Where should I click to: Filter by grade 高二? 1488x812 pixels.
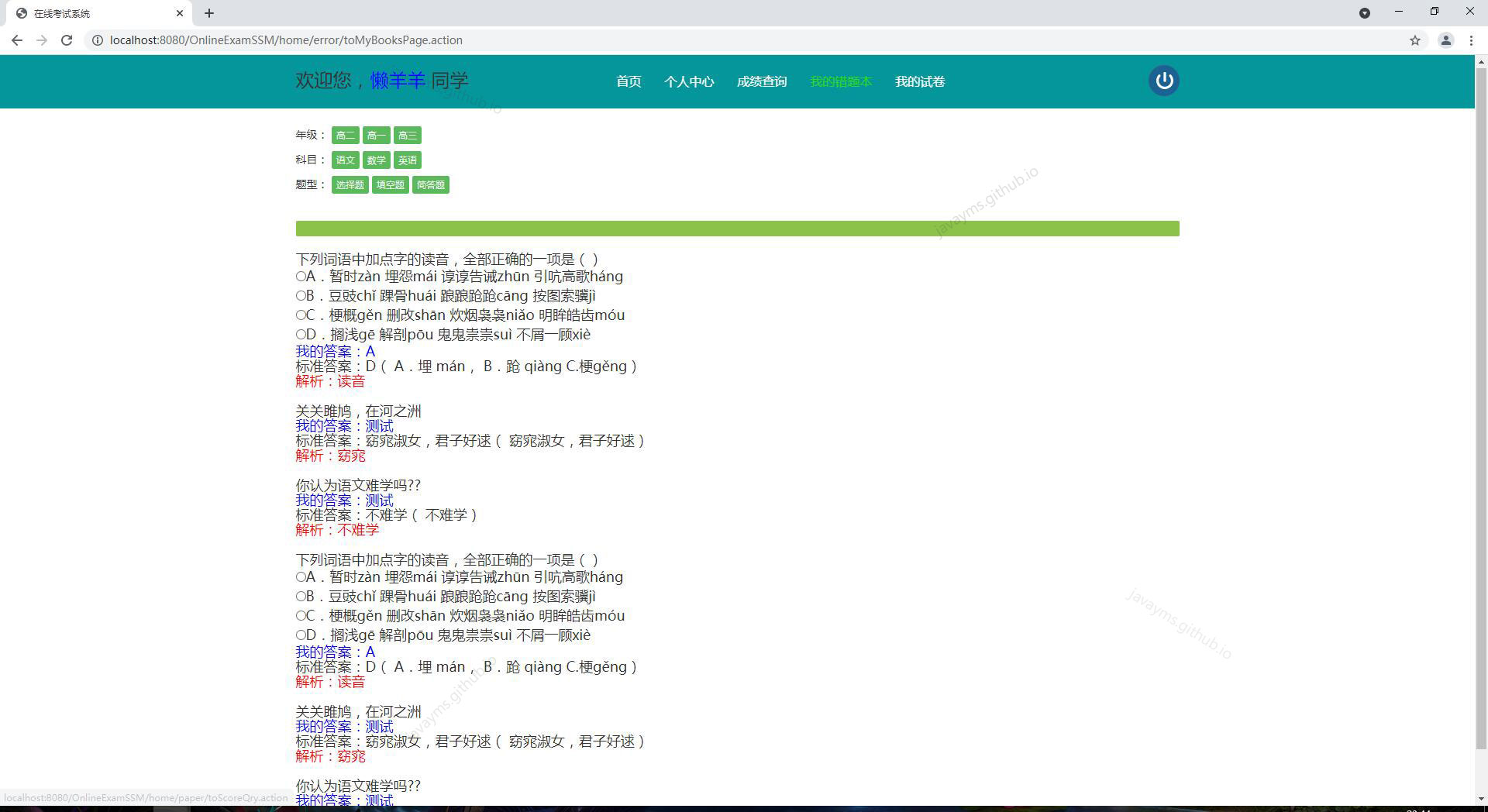point(345,136)
